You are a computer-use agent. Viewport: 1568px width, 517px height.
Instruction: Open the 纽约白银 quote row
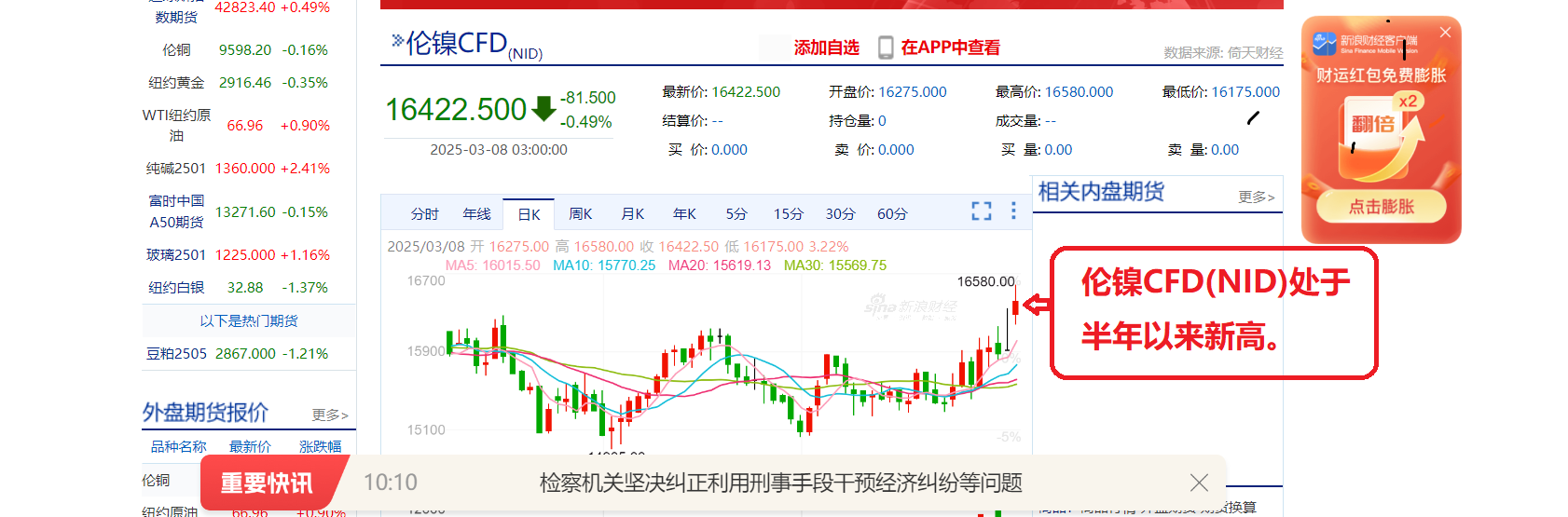[249, 288]
